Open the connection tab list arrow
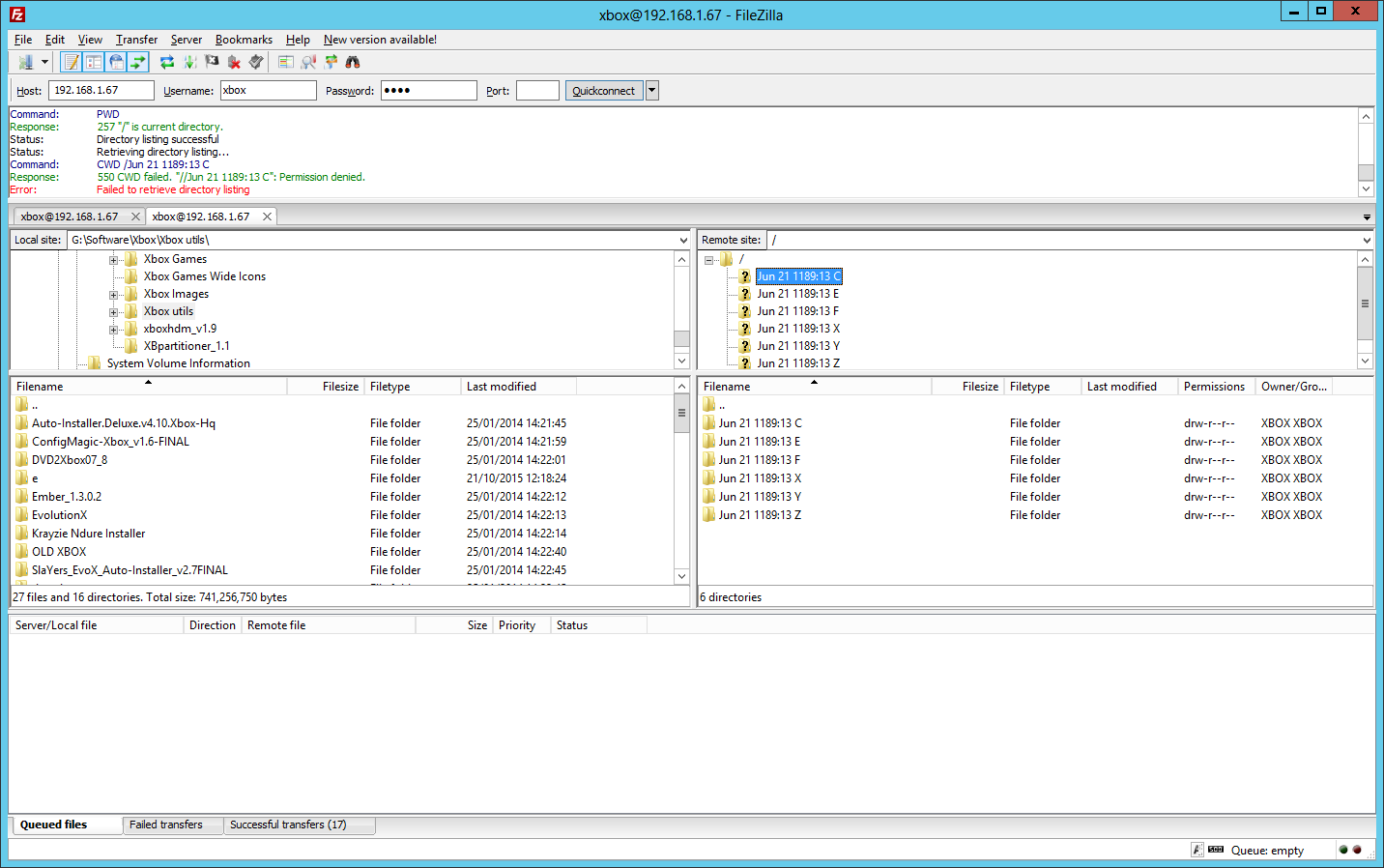Screen dimensions: 1384x868 (1367, 217)
